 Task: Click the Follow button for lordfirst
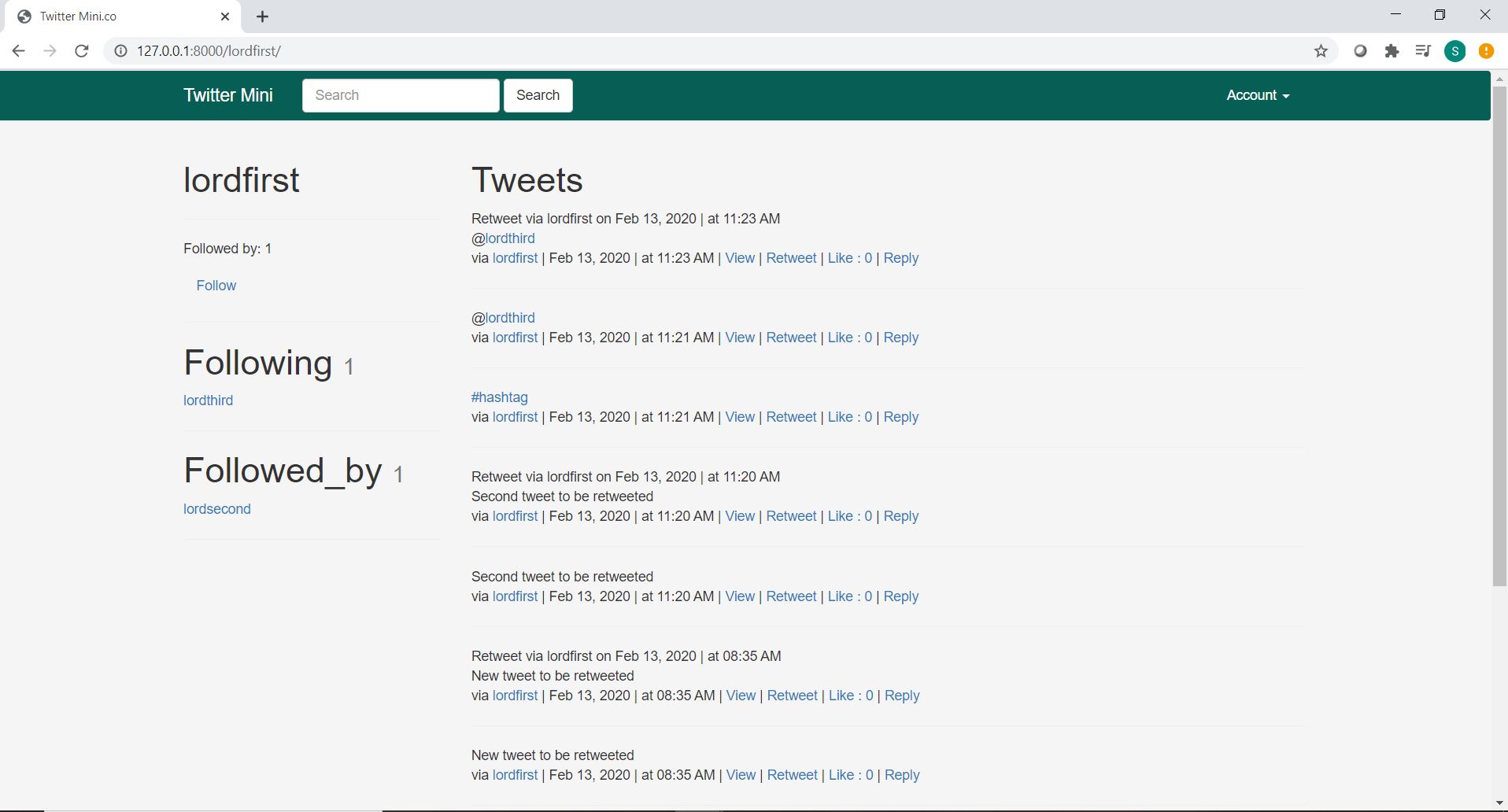pos(216,285)
